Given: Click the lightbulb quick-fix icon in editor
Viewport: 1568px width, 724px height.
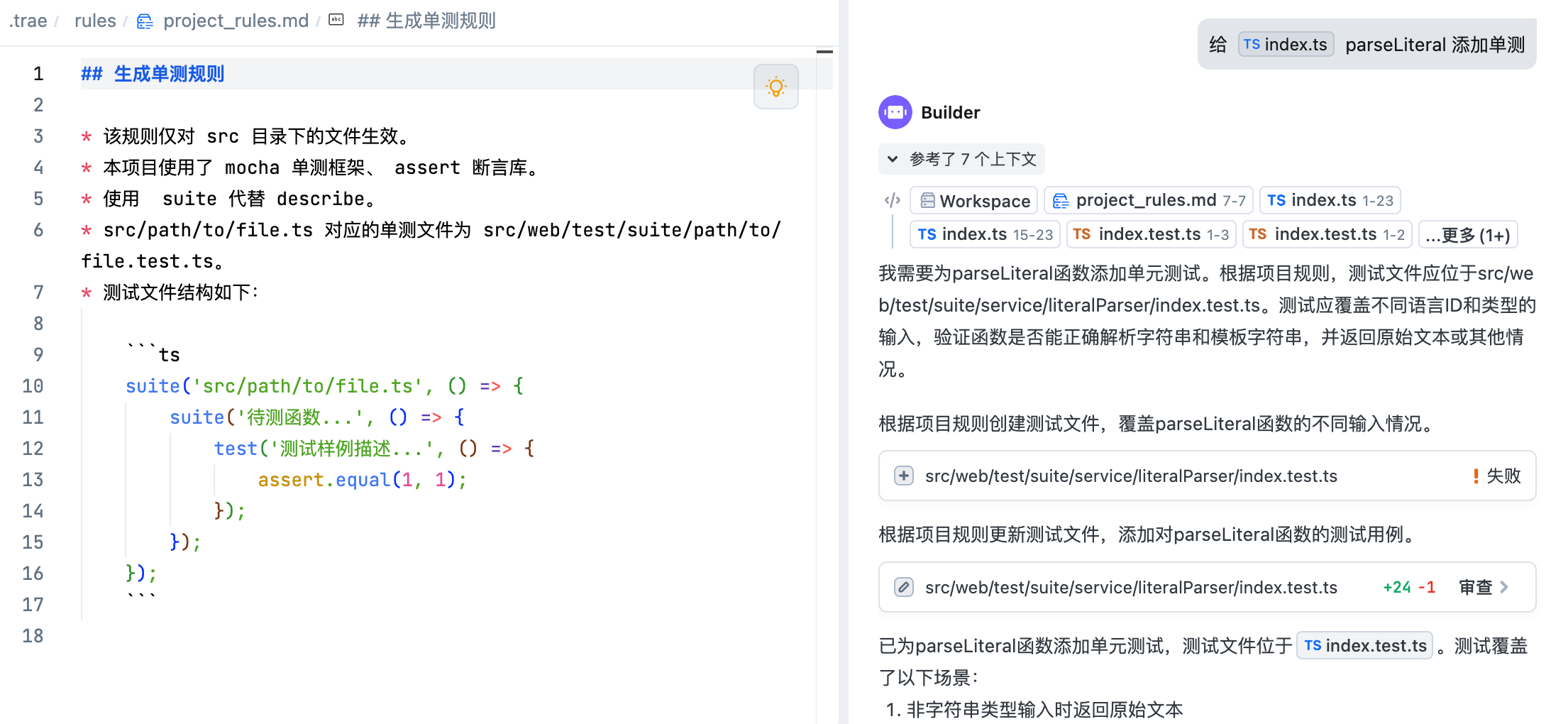Looking at the screenshot, I should 775,87.
